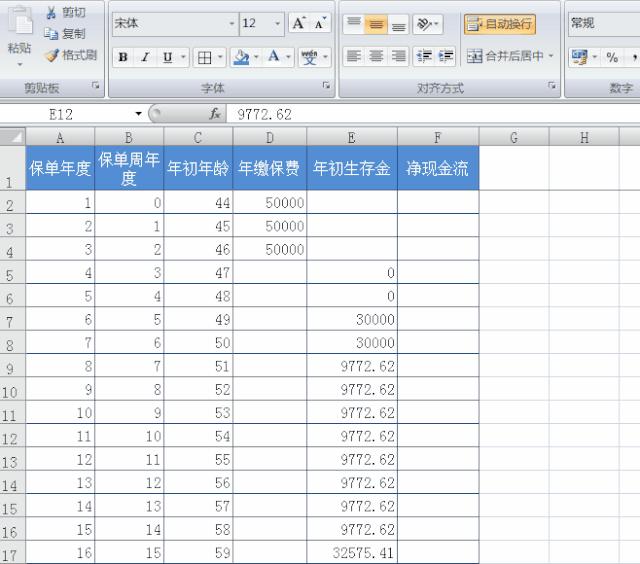Image resolution: width=640 pixels, height=564 pixels.
Task: Open the Clipboard (剪贴板) dialog launcher
Action: [96, 85]
